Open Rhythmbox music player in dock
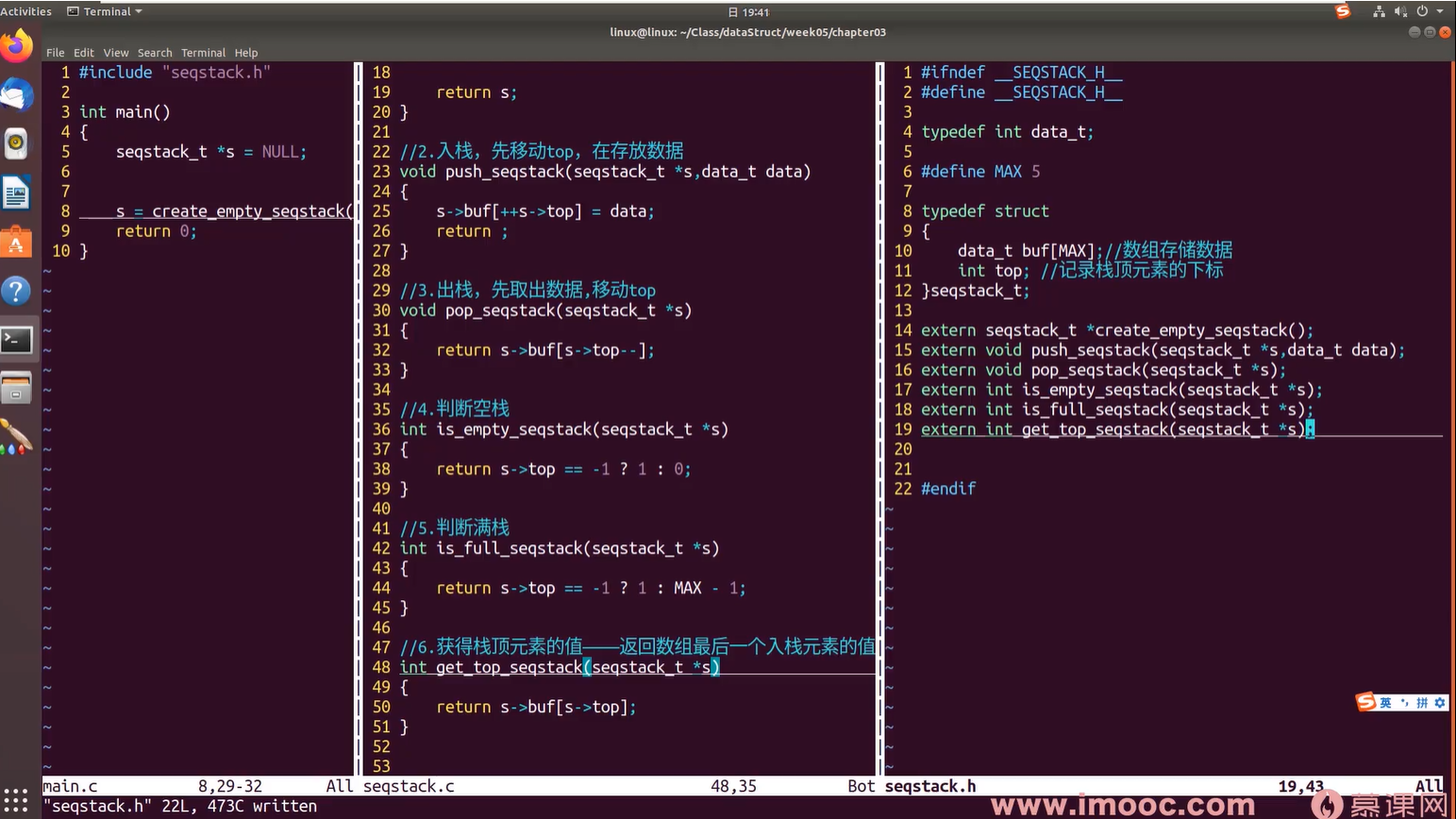This screenshot has height=819, width=1456. tap(17, 144)
